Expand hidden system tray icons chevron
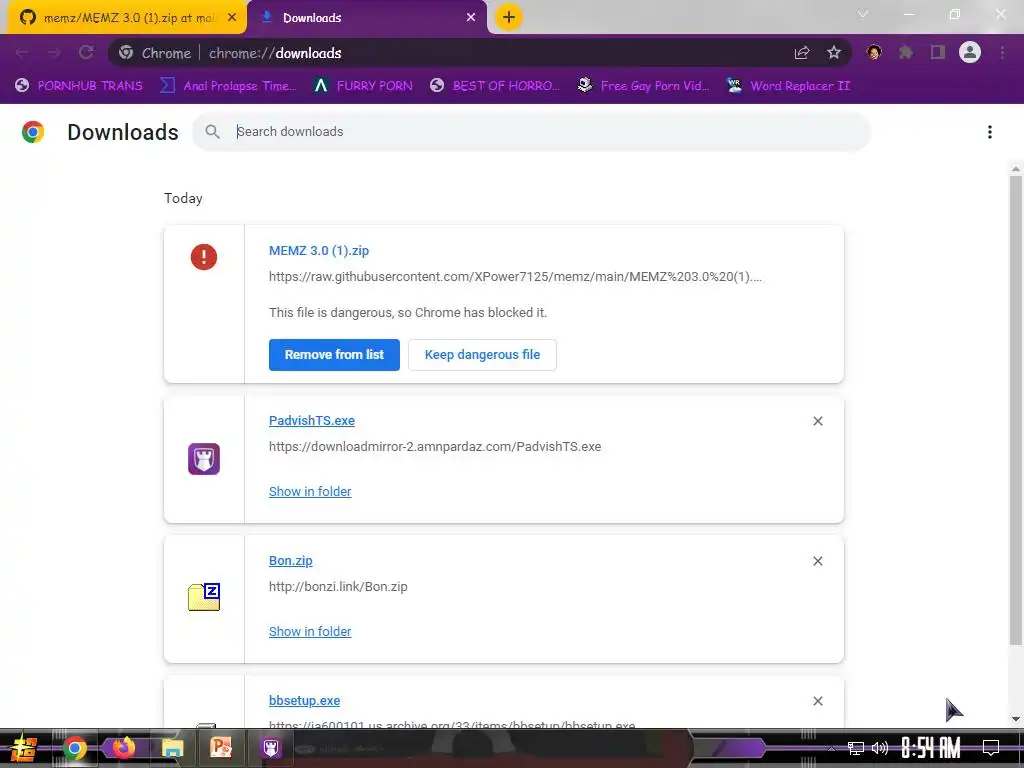 [831, 748]
